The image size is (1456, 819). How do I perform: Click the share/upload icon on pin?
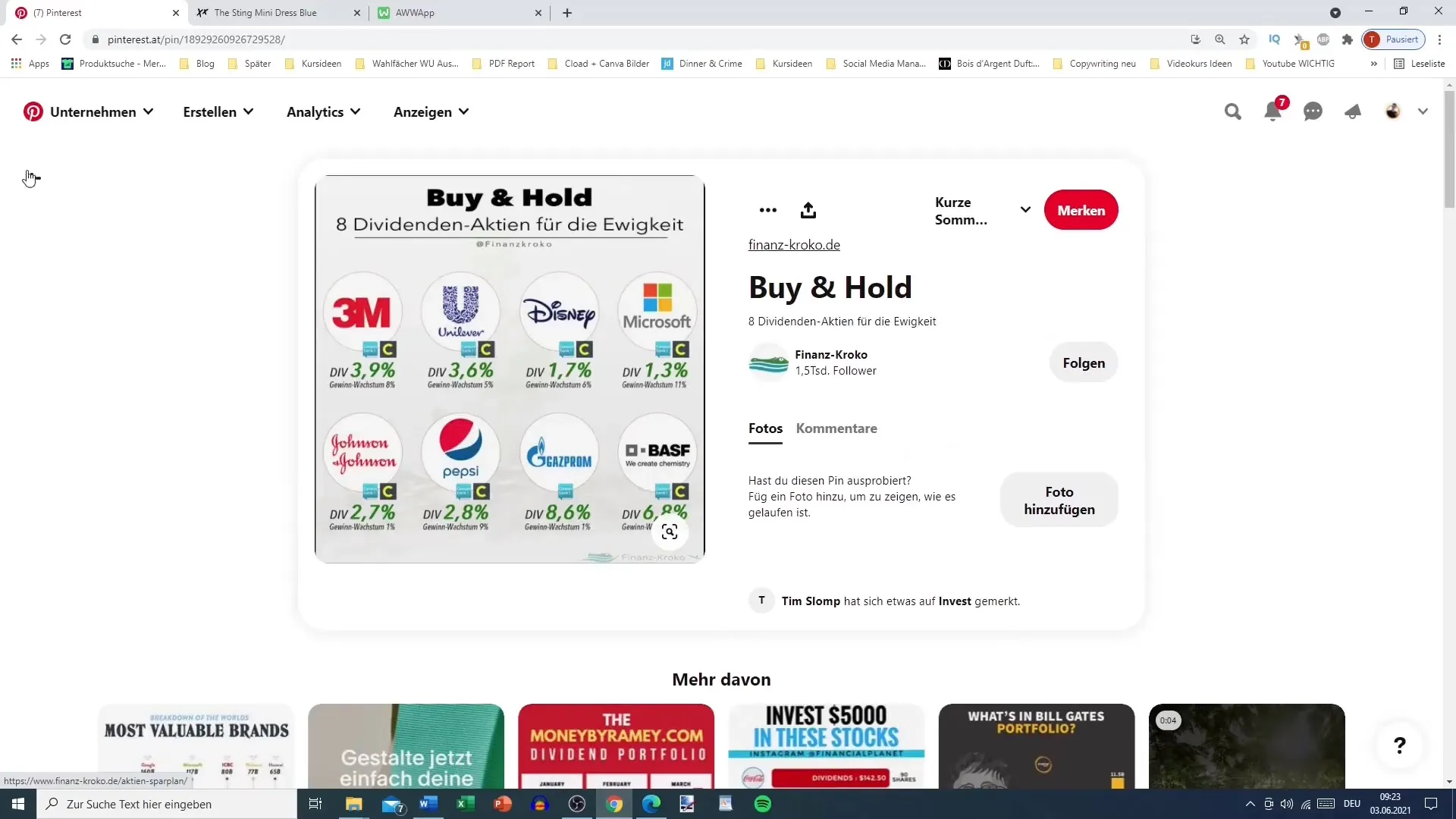807,210
